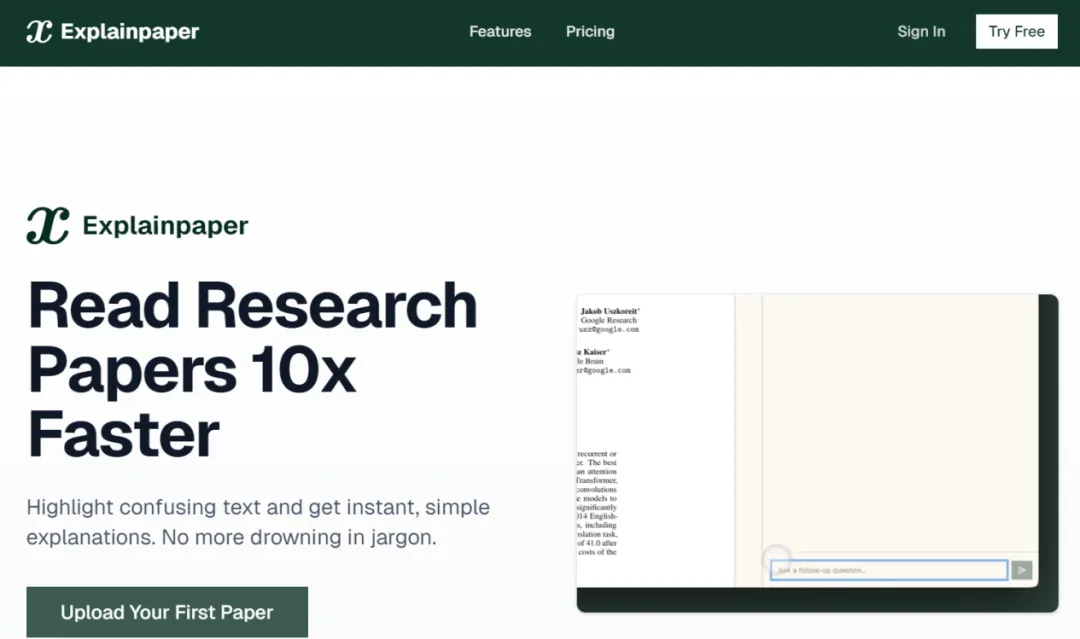Viewport: 1080px width, 639px height.
Task: Click the hero 'Explainpaper' brand text
Action: pos(165,226)
